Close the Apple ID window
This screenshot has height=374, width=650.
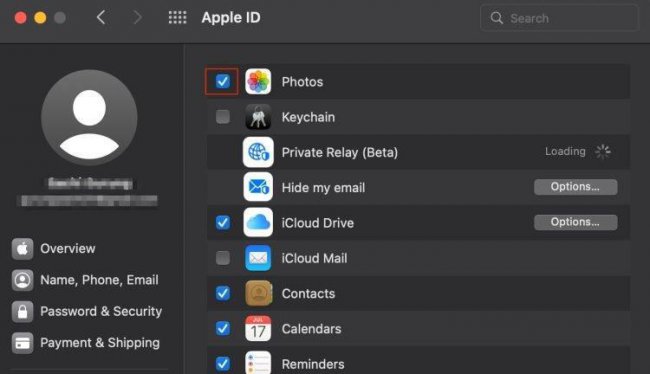[20, 18]
